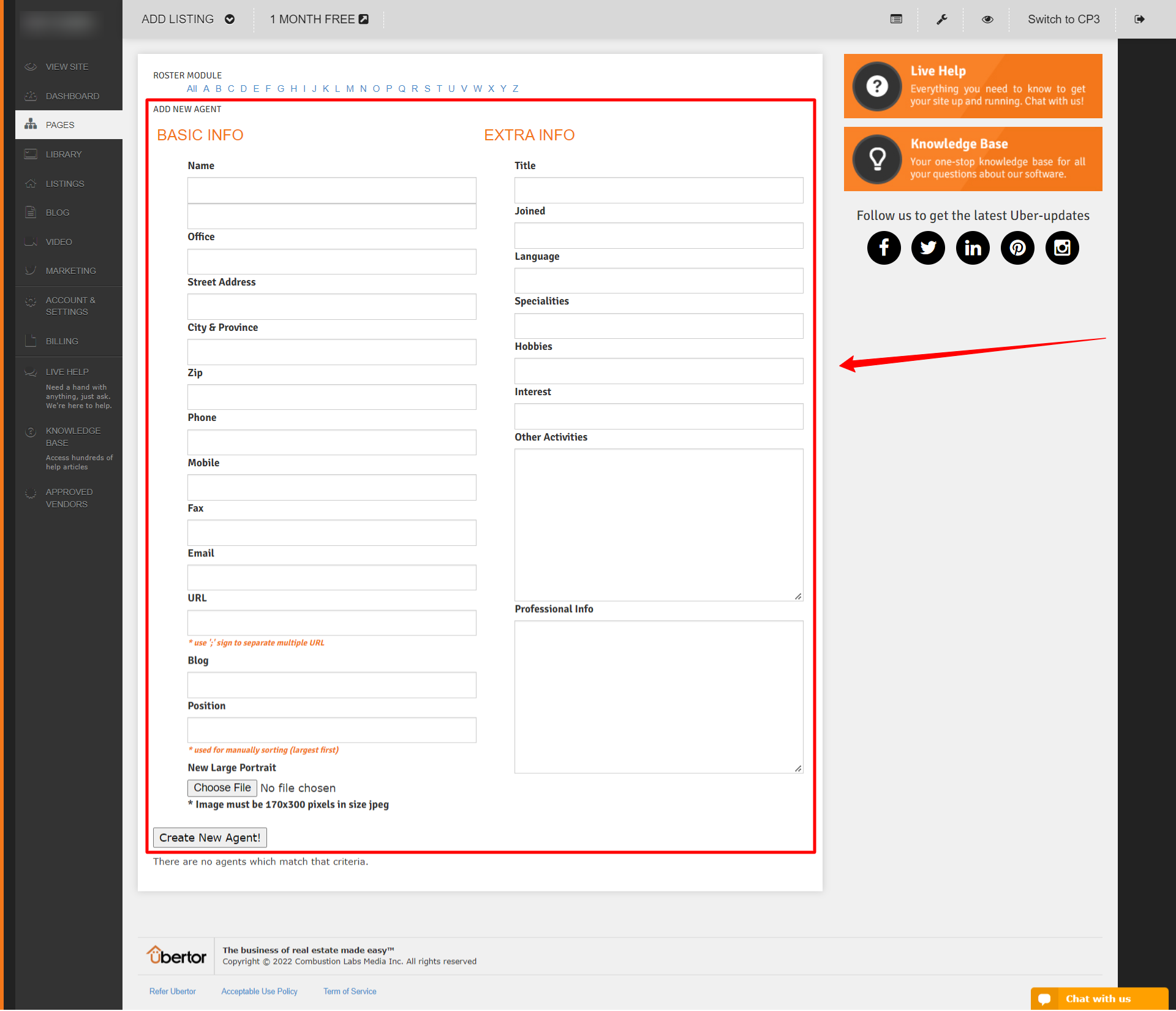The image size is (1176, 1011).
Task: Click the Street Address input field
Action: [332, 307]
